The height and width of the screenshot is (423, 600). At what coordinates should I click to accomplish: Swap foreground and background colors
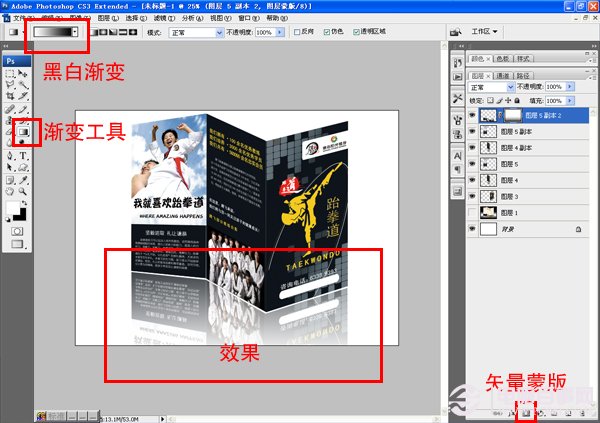[x=24, y=203]
